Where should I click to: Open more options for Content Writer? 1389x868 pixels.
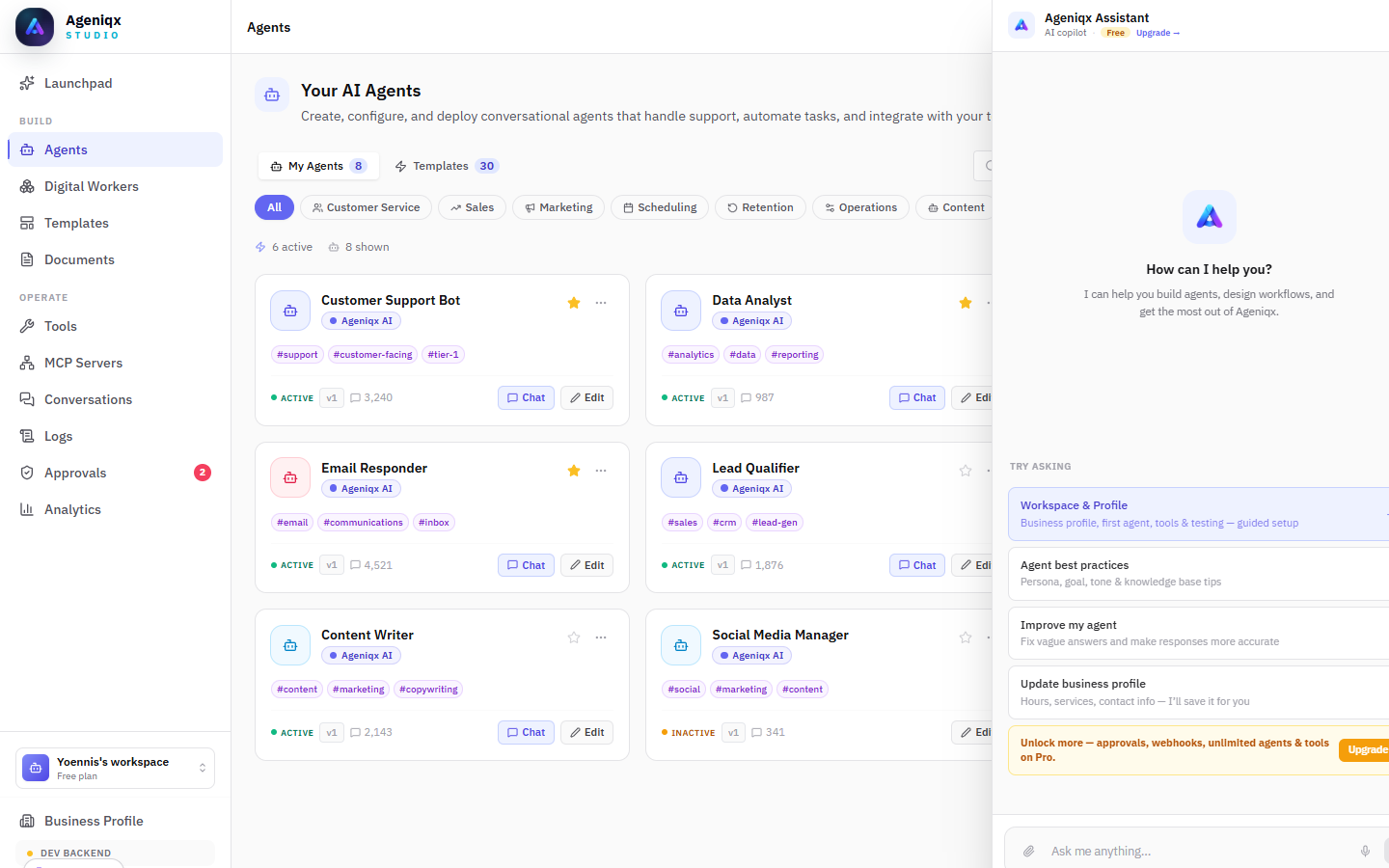point(601,637)
